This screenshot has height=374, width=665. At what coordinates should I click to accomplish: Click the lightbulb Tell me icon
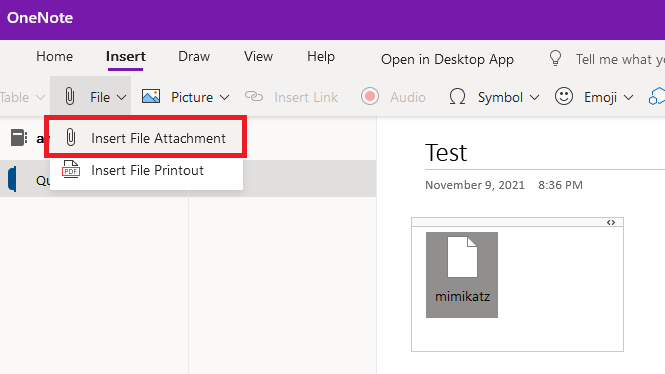[x=555, y=58]
